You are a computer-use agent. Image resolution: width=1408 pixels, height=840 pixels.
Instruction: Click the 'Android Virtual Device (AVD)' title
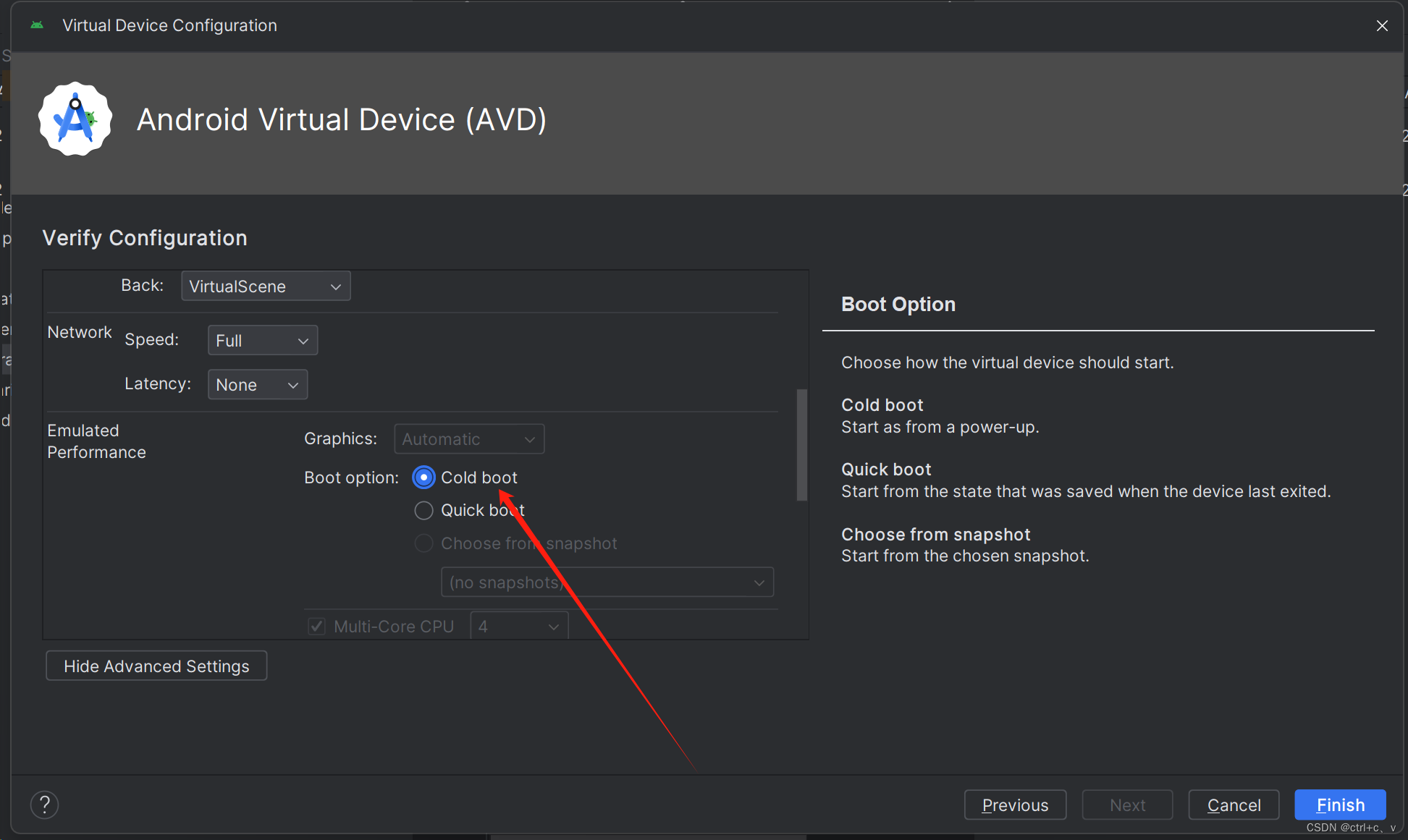(342, 119)
